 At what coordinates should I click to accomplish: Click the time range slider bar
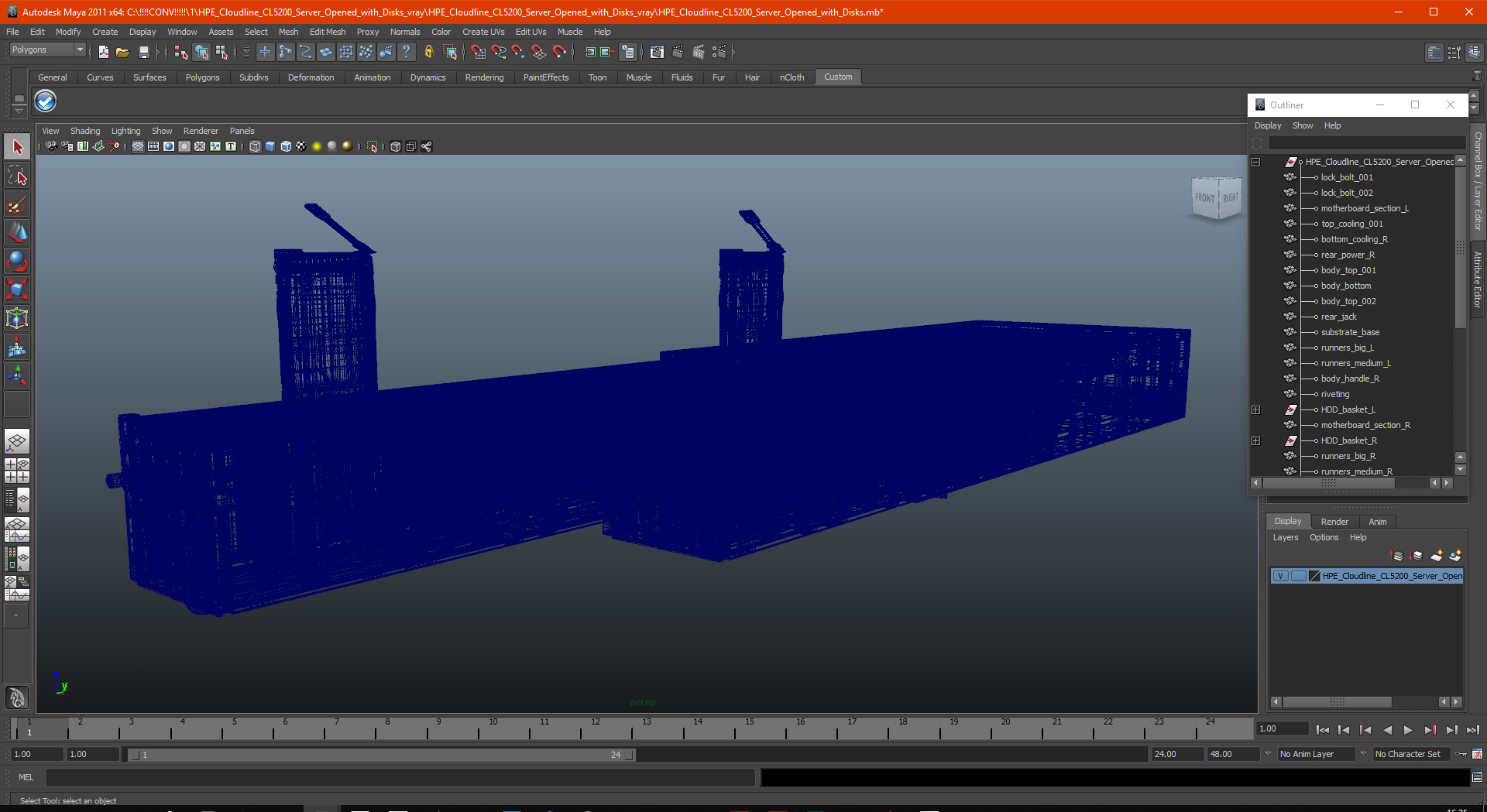(x=381, y=755)
